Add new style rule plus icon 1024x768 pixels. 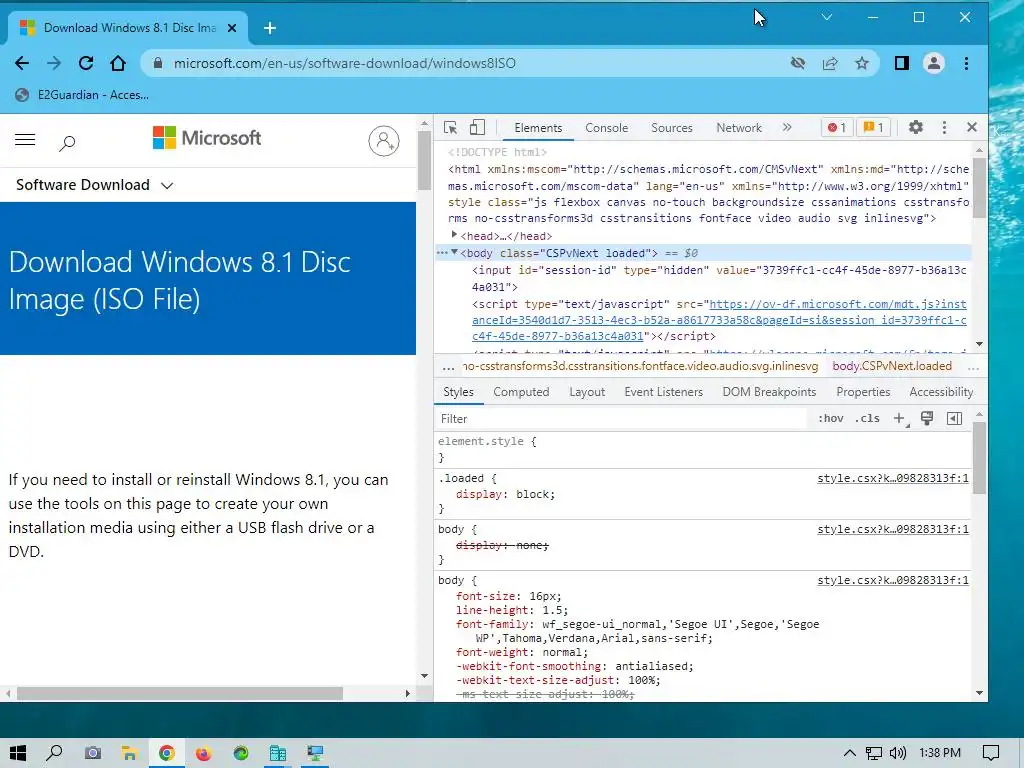click(x=900, y=419)
